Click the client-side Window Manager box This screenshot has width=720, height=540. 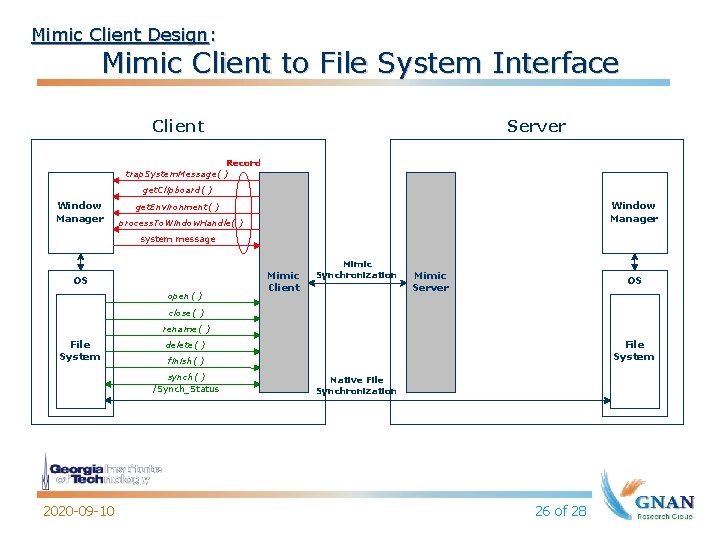click(x=81, y=213)
